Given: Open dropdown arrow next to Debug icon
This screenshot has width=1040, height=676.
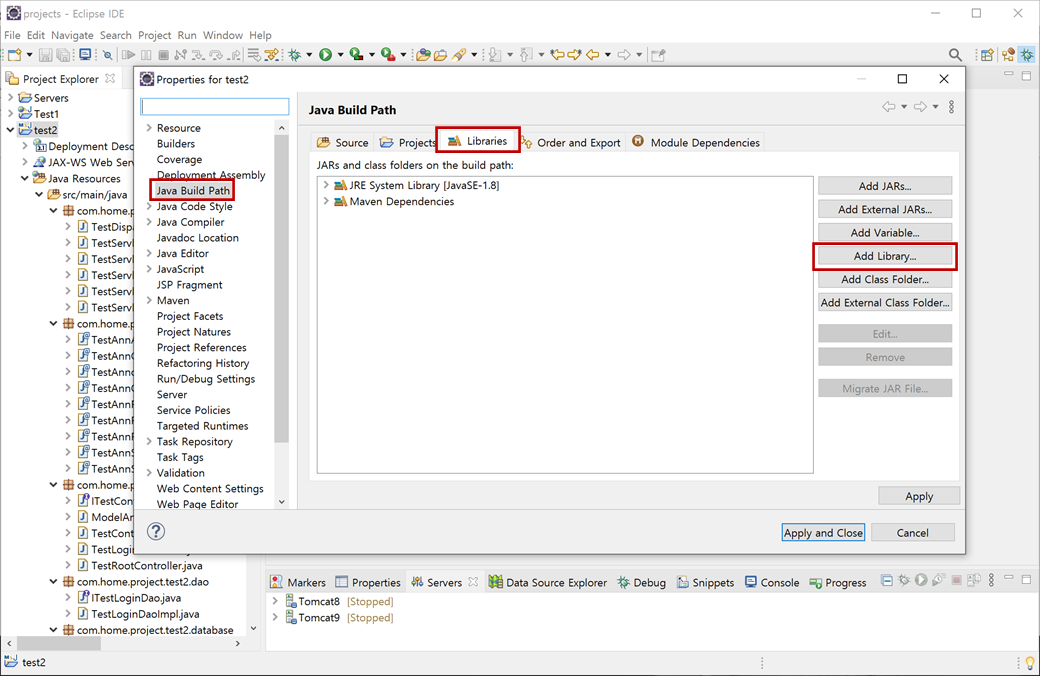Looking at the screenshot, I should point(309,55).
